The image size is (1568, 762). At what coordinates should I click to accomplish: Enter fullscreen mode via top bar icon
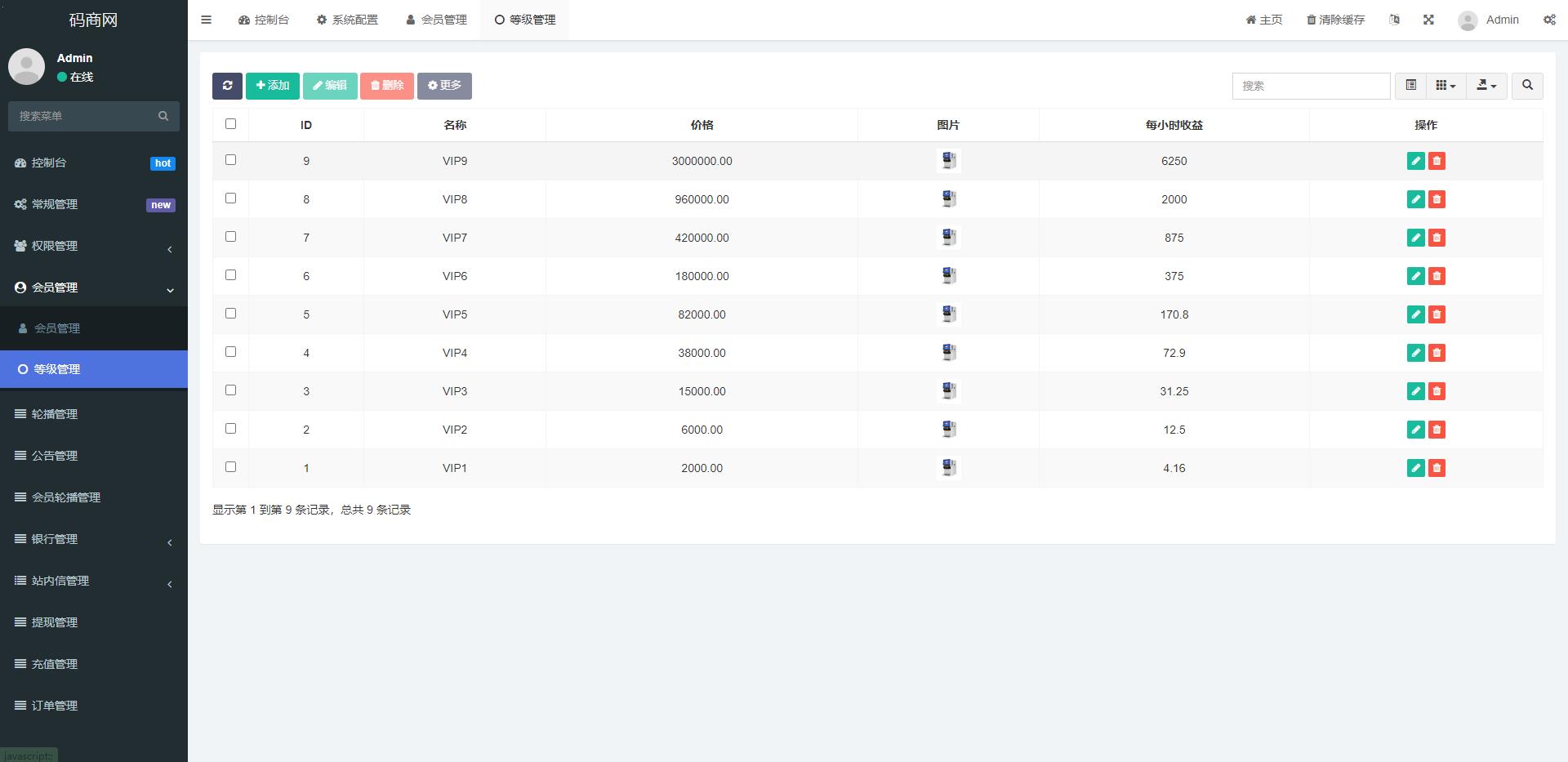coord(1428,20)
